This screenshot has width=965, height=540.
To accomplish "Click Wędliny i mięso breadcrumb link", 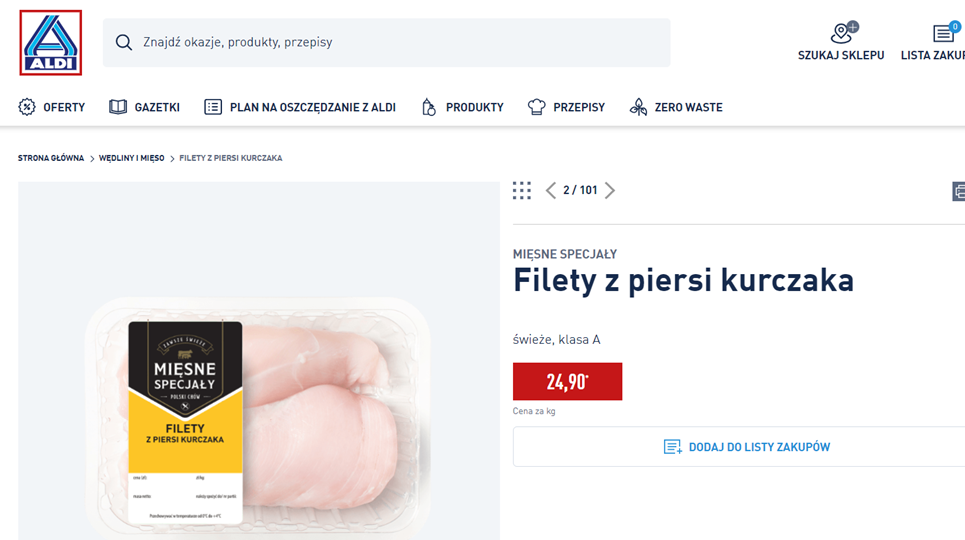I will coord(131,158).
